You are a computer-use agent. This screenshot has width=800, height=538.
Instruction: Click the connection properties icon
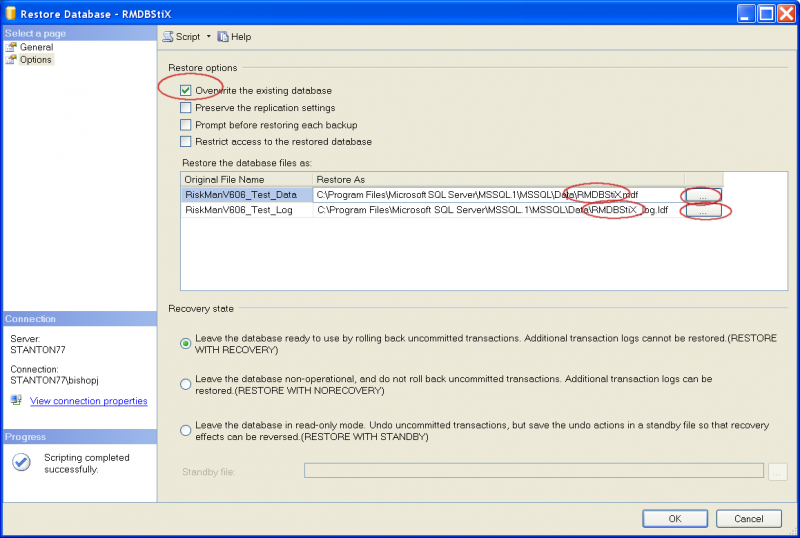16,400
